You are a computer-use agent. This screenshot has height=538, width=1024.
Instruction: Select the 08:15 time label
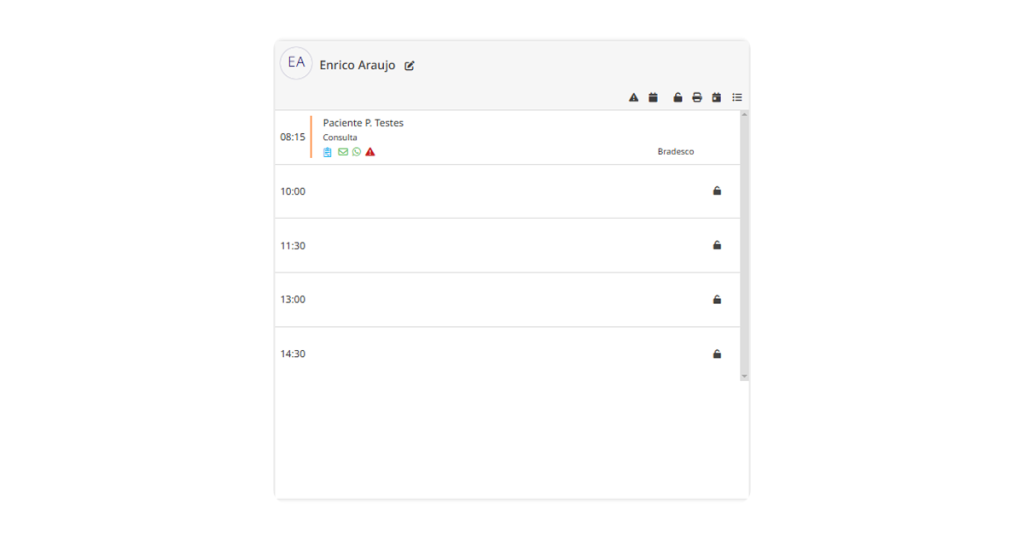click(292, 137)
